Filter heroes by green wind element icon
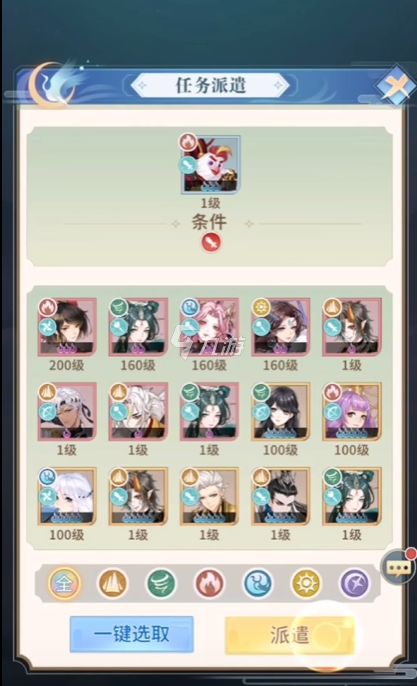Image resolution: width=417 pixels, height=686 pixels. [161, 583]
